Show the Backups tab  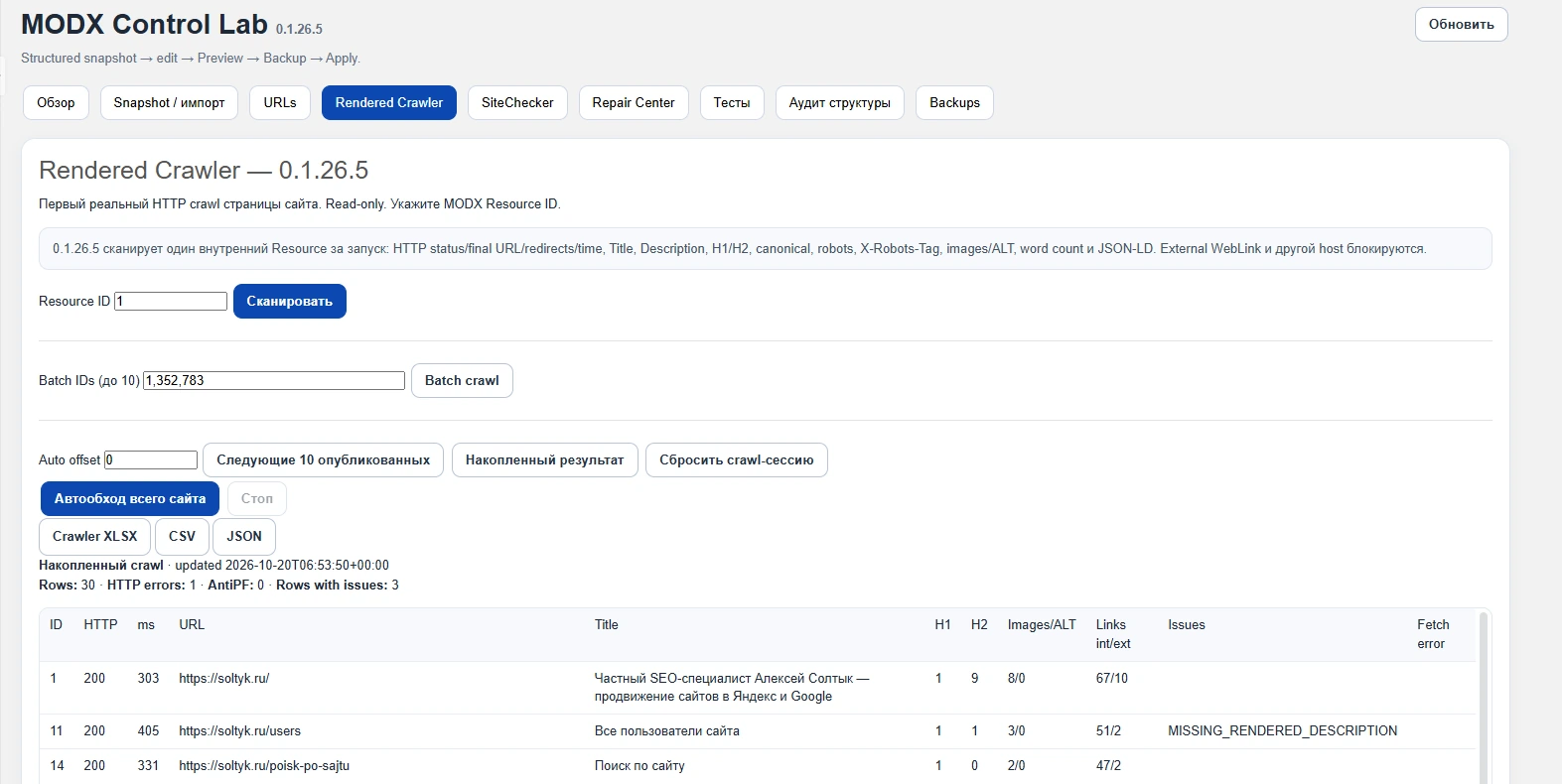pos(954,102)
